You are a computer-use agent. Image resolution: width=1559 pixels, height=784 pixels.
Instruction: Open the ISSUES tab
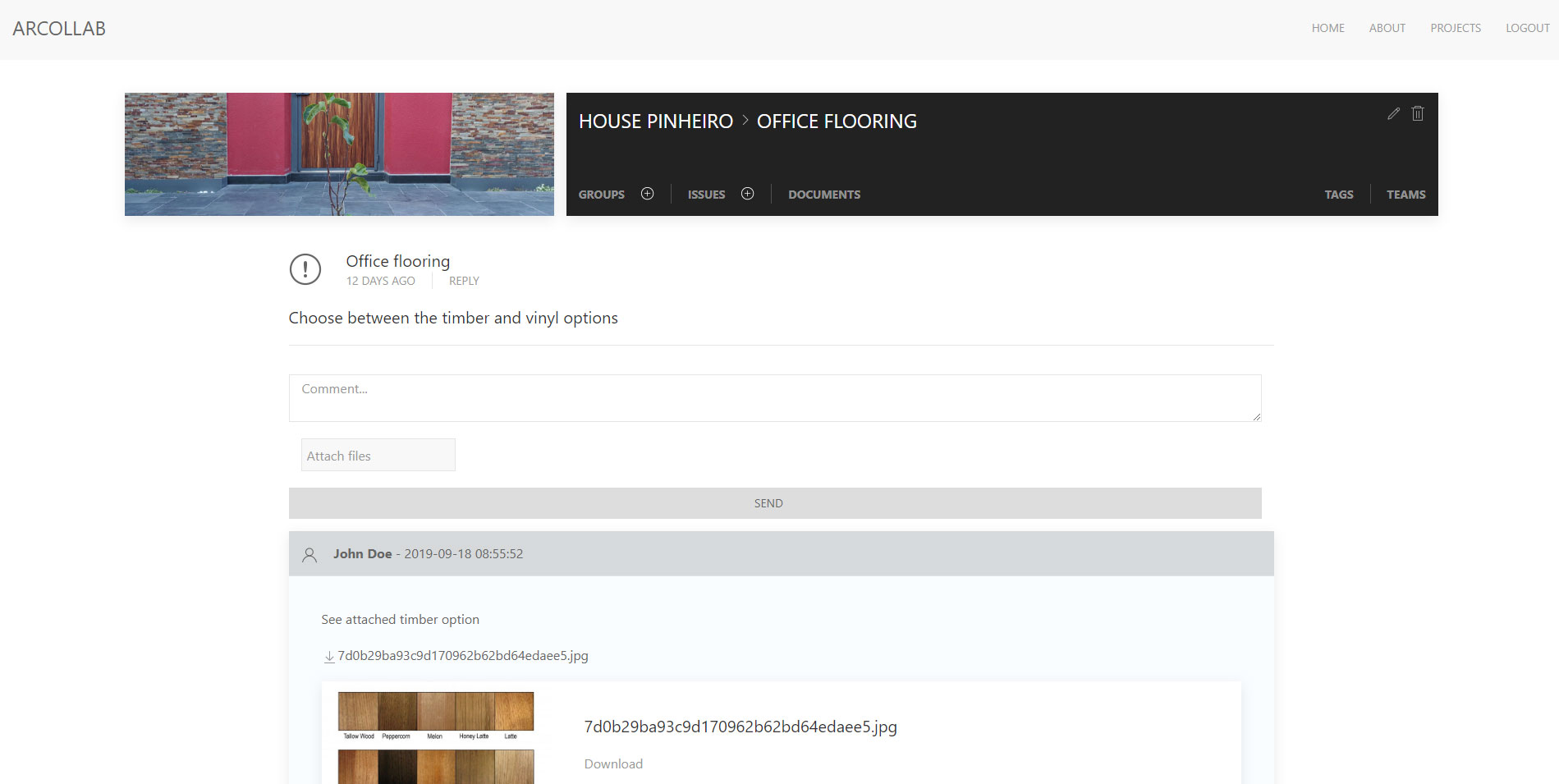706,195
